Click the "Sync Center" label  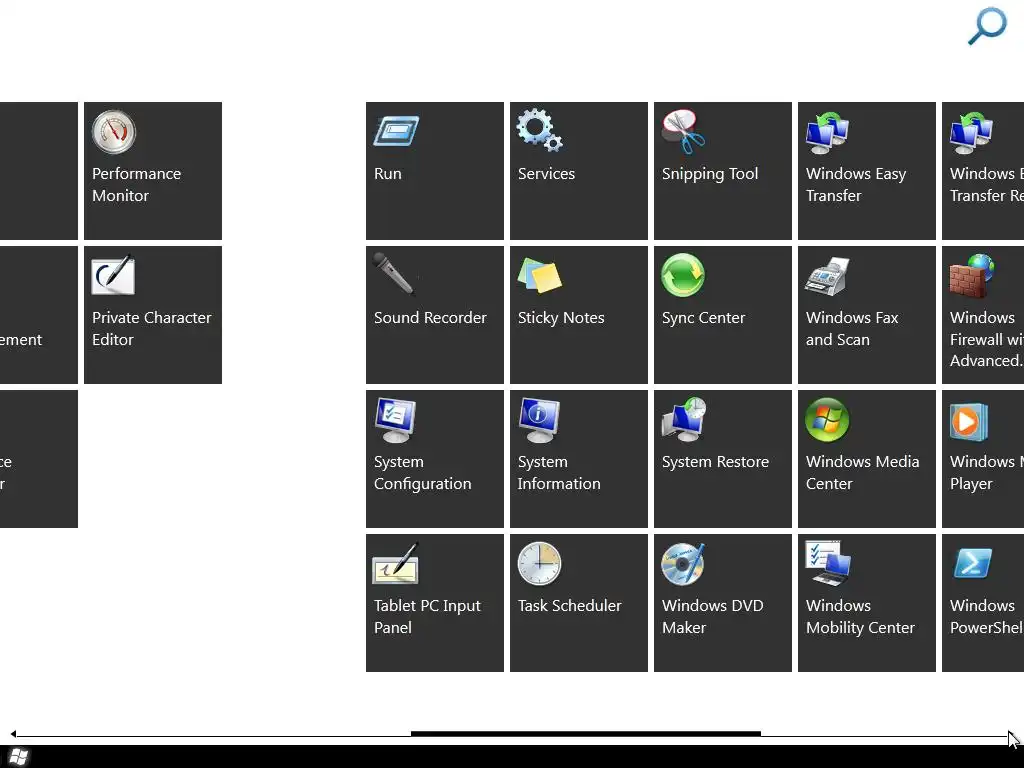coord(703,318)
